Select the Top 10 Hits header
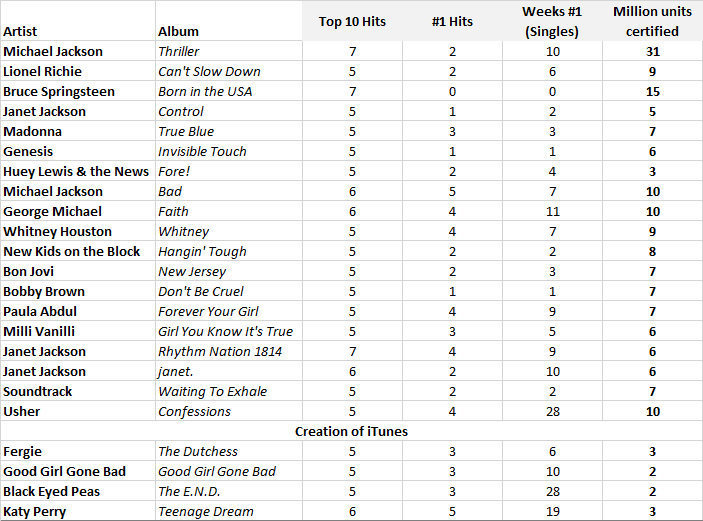 352,21
